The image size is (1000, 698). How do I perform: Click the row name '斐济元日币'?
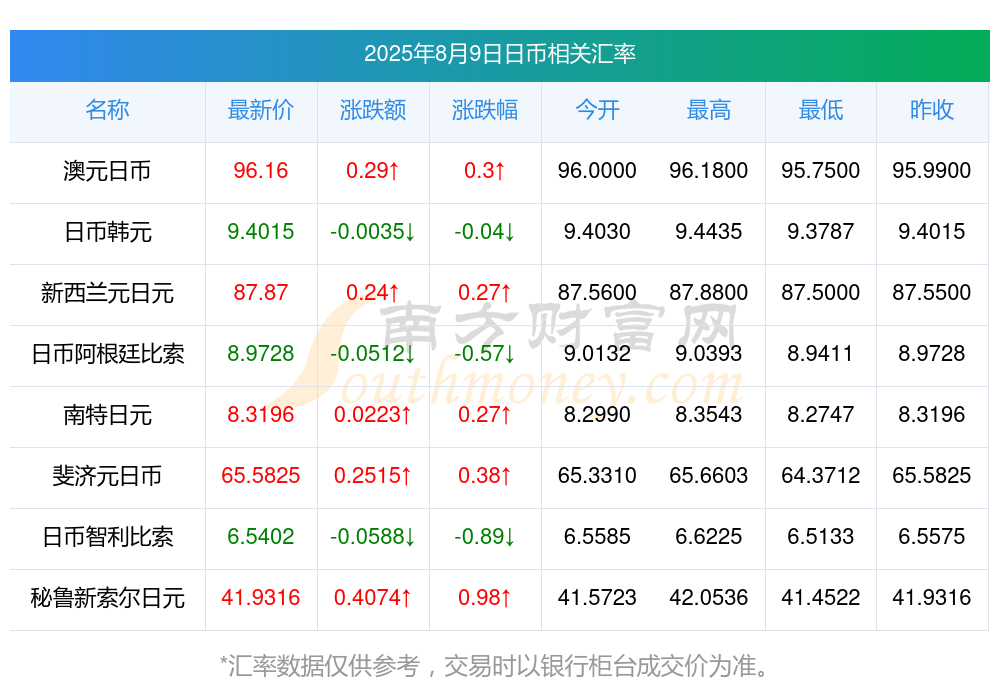(x=107, y=476)
